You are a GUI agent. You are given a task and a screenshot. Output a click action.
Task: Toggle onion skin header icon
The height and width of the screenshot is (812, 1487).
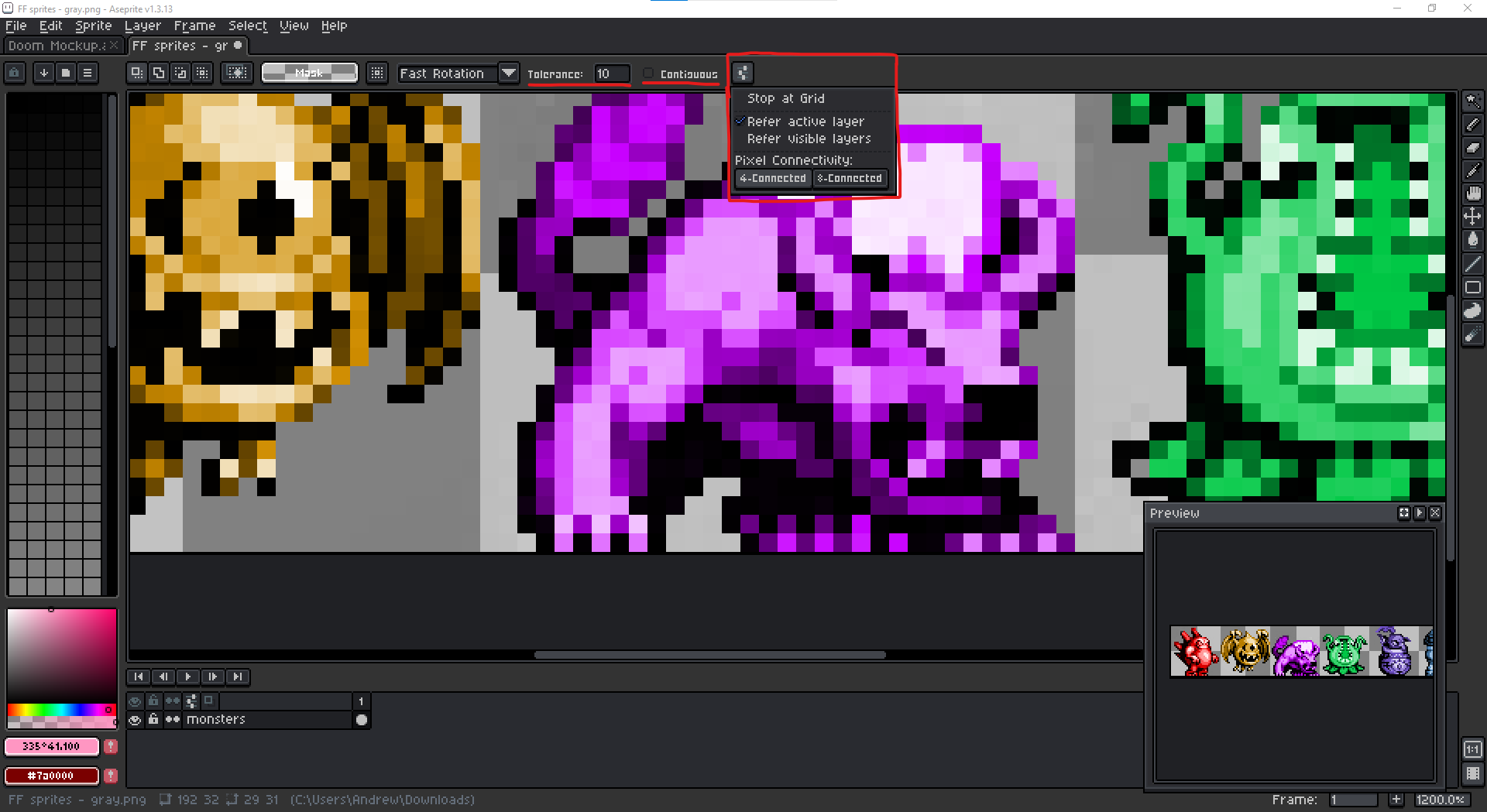pyautogui.click(x=208, y=701)
